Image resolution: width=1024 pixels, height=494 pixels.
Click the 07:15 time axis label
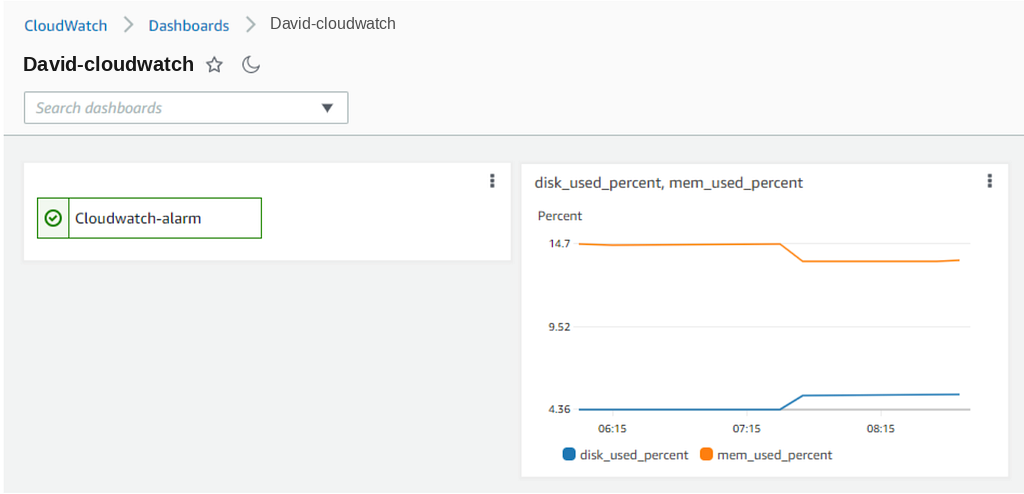click(746, 429)
